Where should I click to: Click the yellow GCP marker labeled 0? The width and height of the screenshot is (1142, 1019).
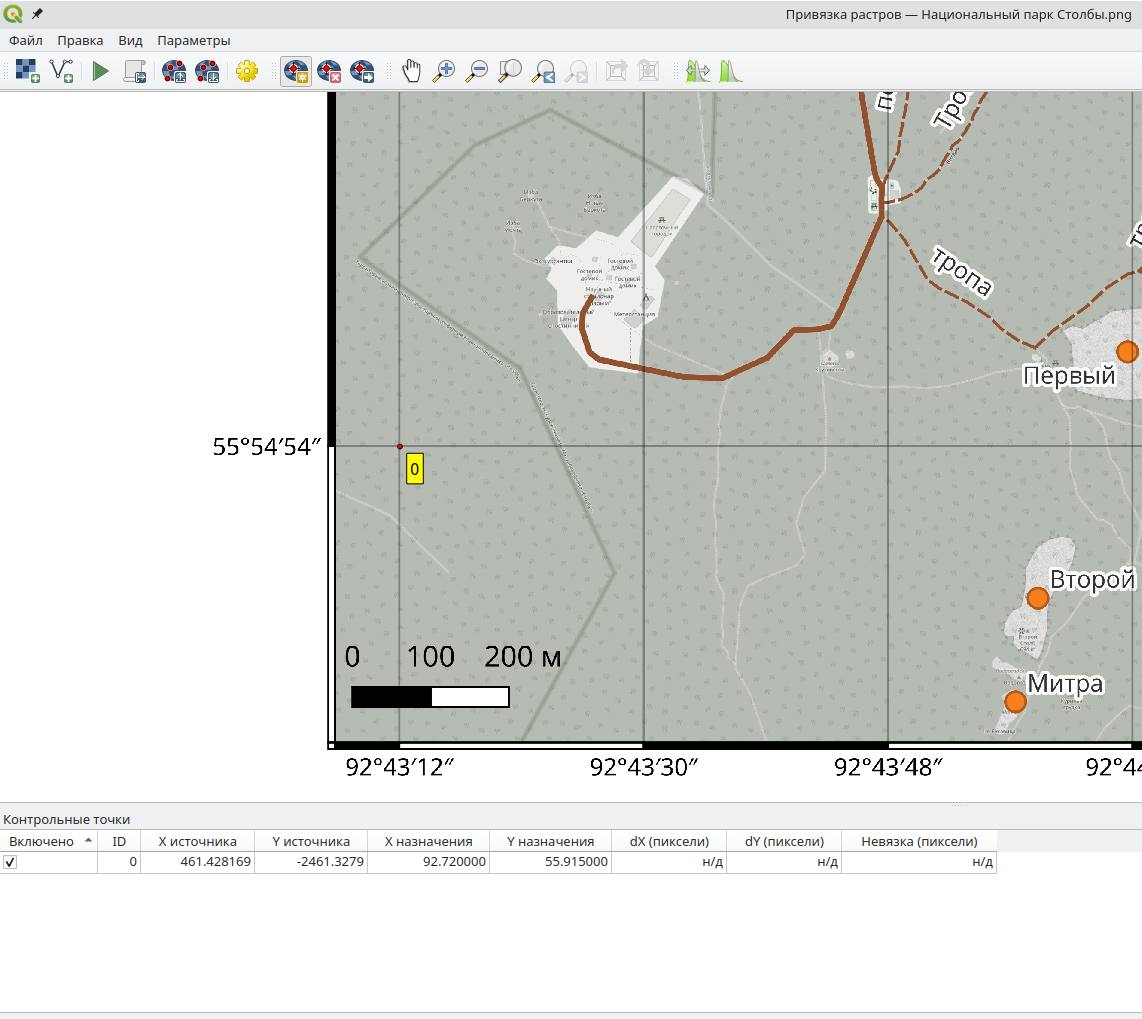[414, 468]
